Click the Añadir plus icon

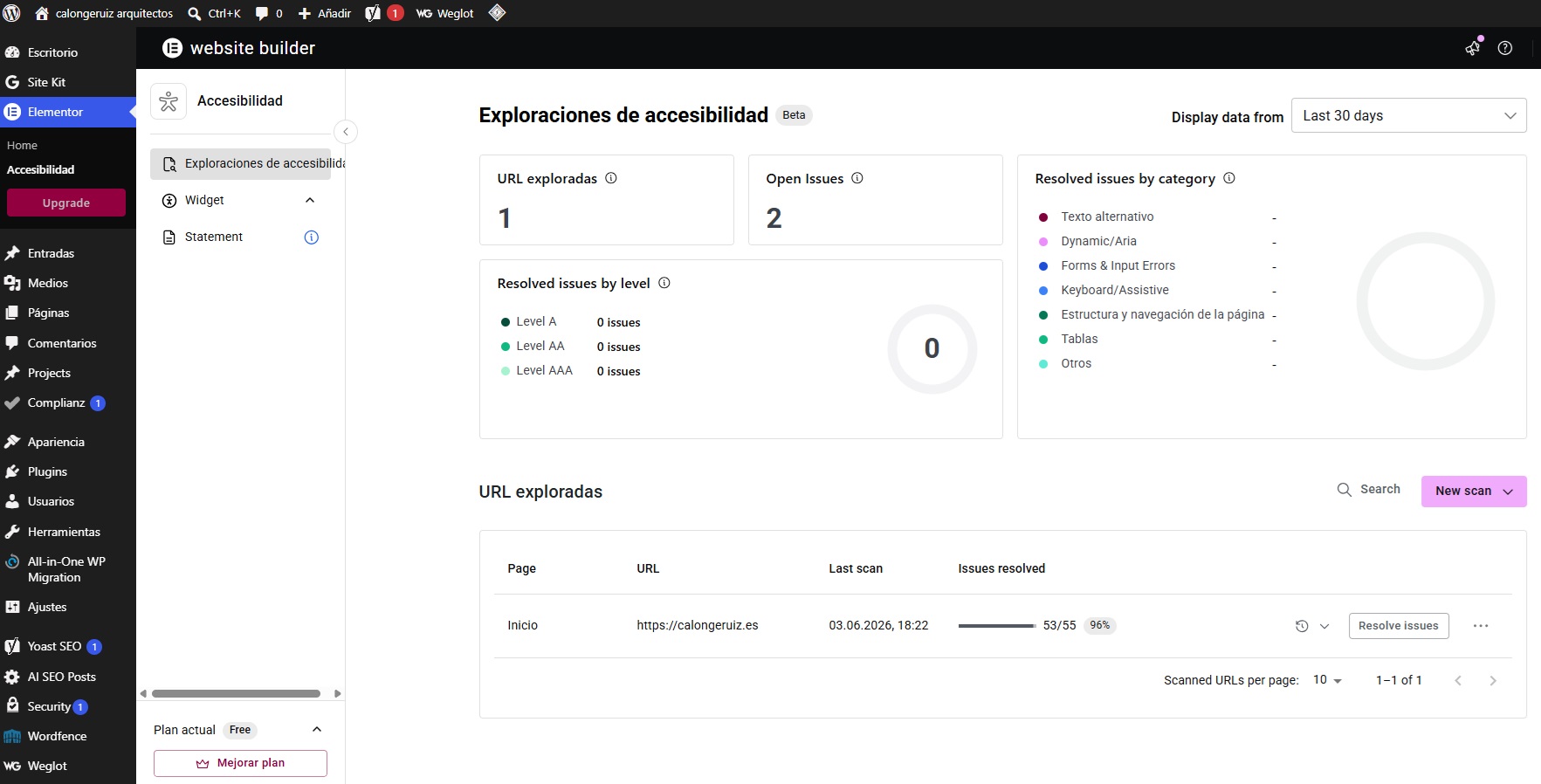305,13
